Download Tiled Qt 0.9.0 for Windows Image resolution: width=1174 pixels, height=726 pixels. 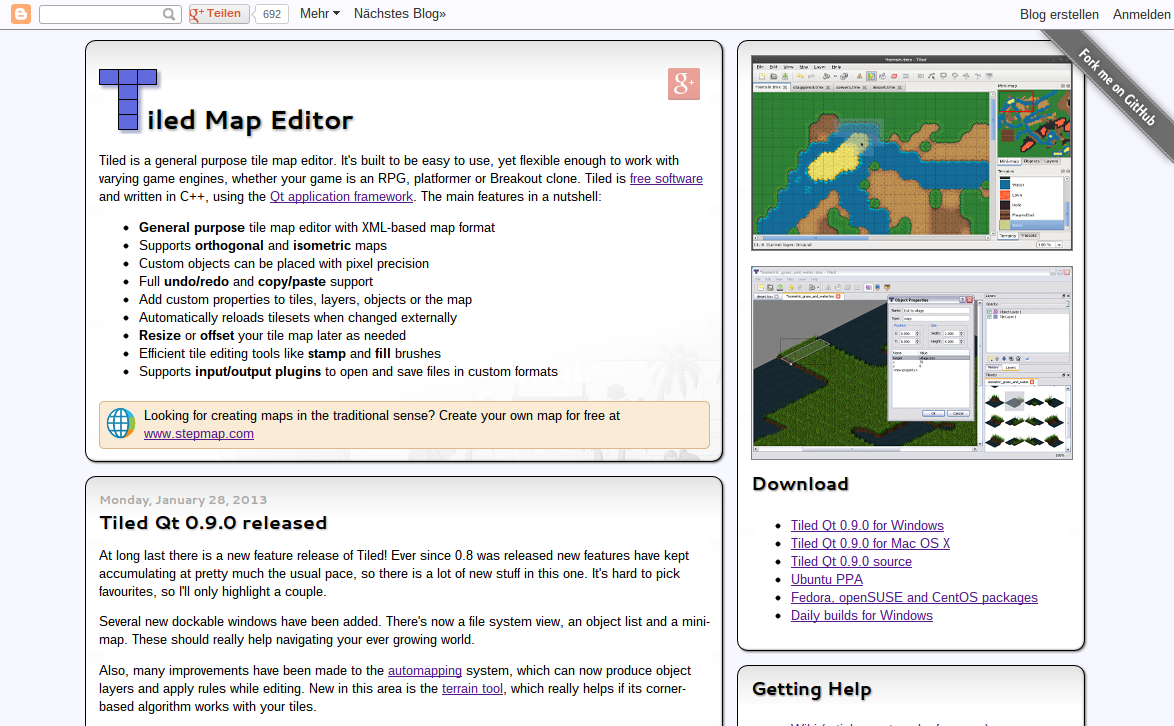867,525
